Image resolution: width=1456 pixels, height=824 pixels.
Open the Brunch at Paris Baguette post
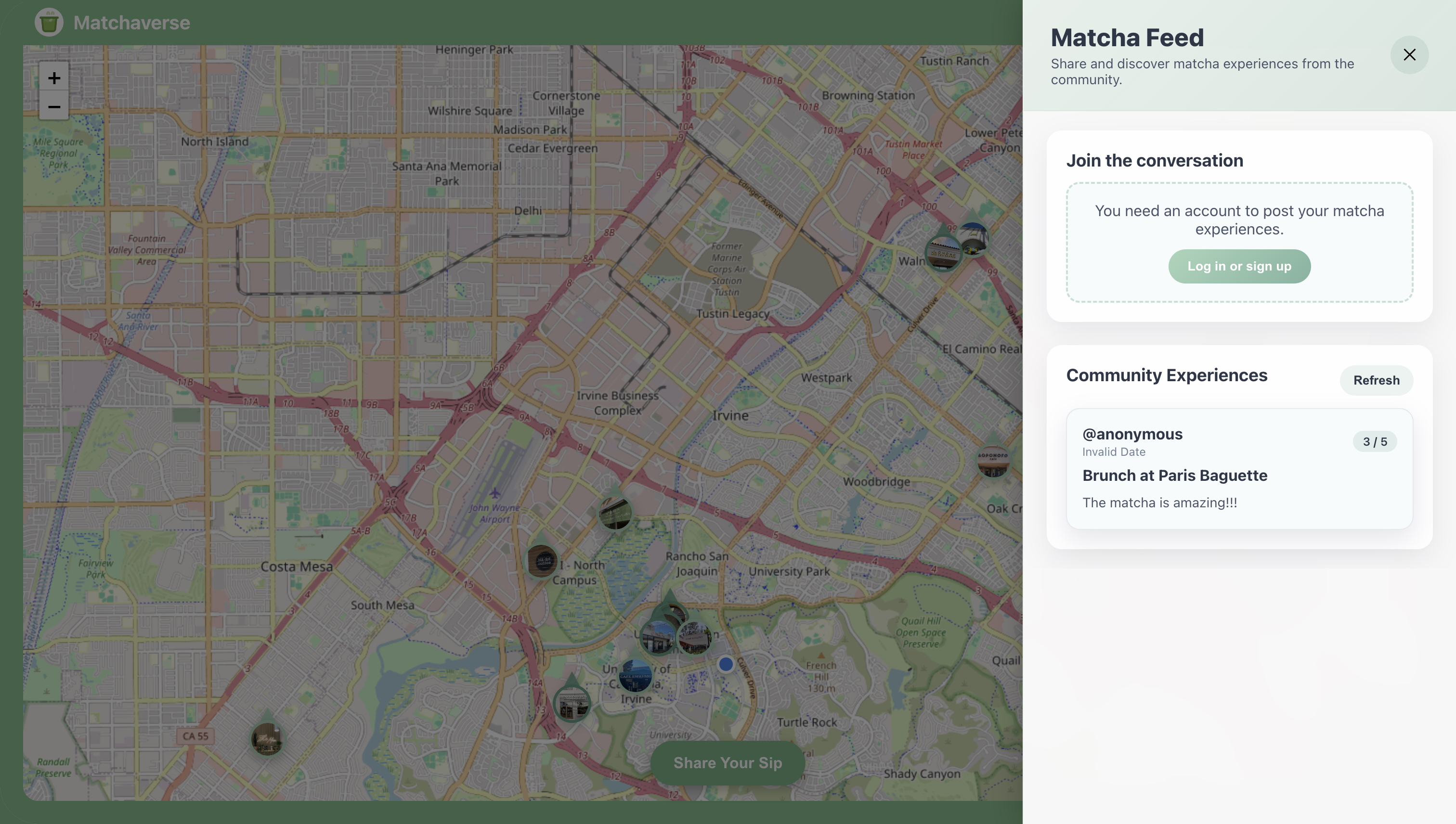[x=1175, y=476]
